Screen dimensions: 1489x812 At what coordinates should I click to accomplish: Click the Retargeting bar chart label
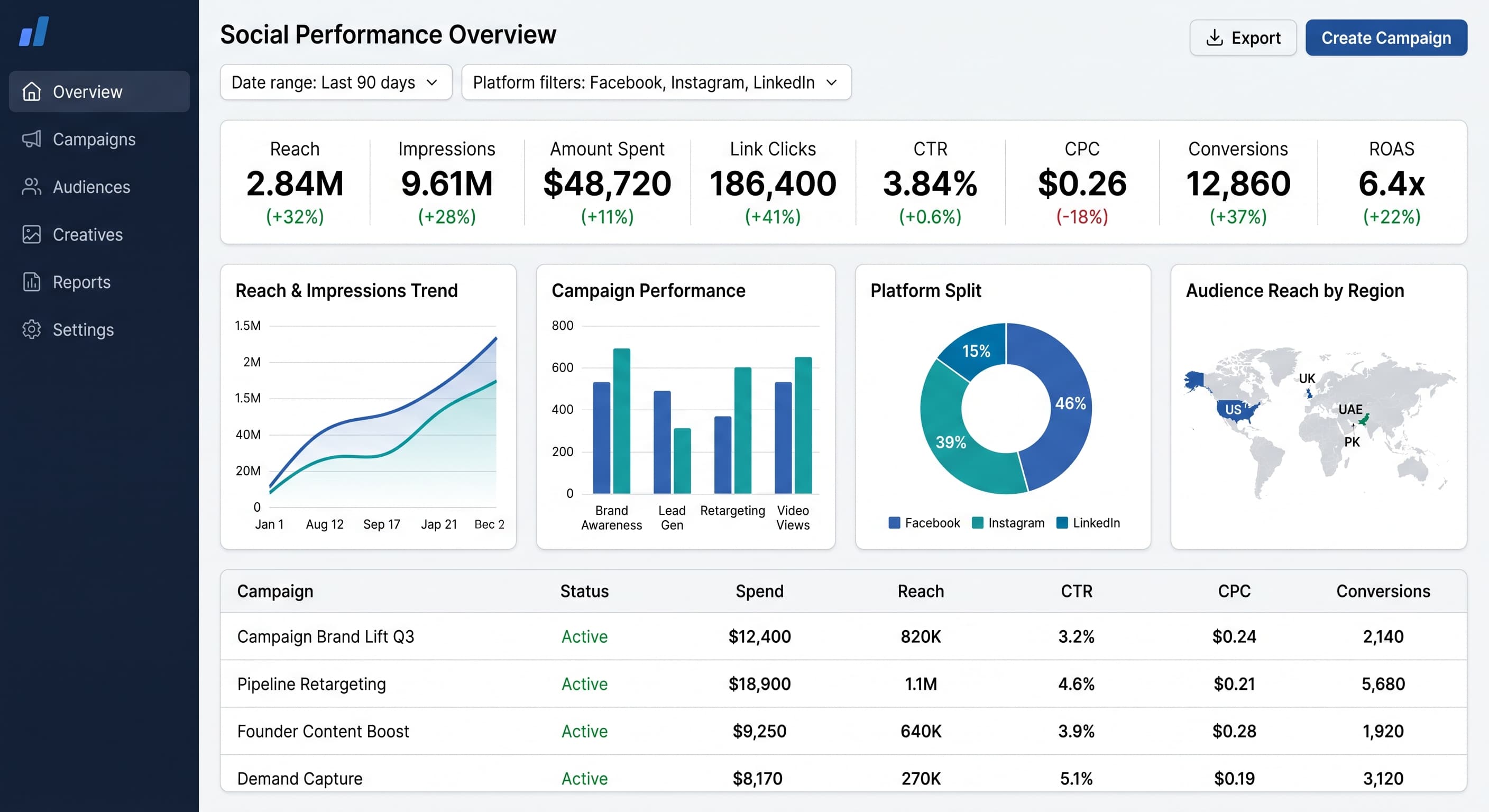[x=732, y=510]
